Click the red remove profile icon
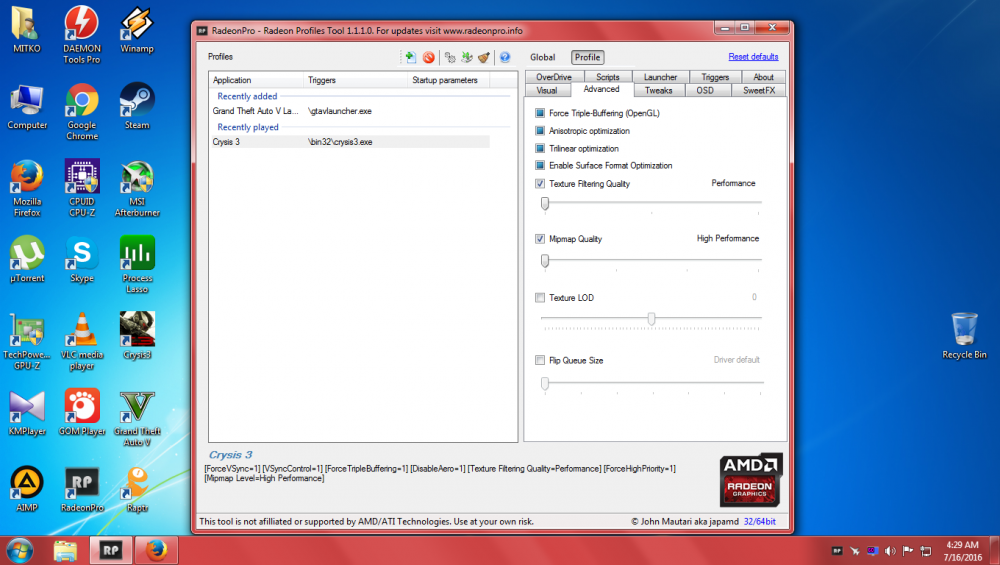Image resolution: width=1000 pixels, height=565 pixels. 429,57
